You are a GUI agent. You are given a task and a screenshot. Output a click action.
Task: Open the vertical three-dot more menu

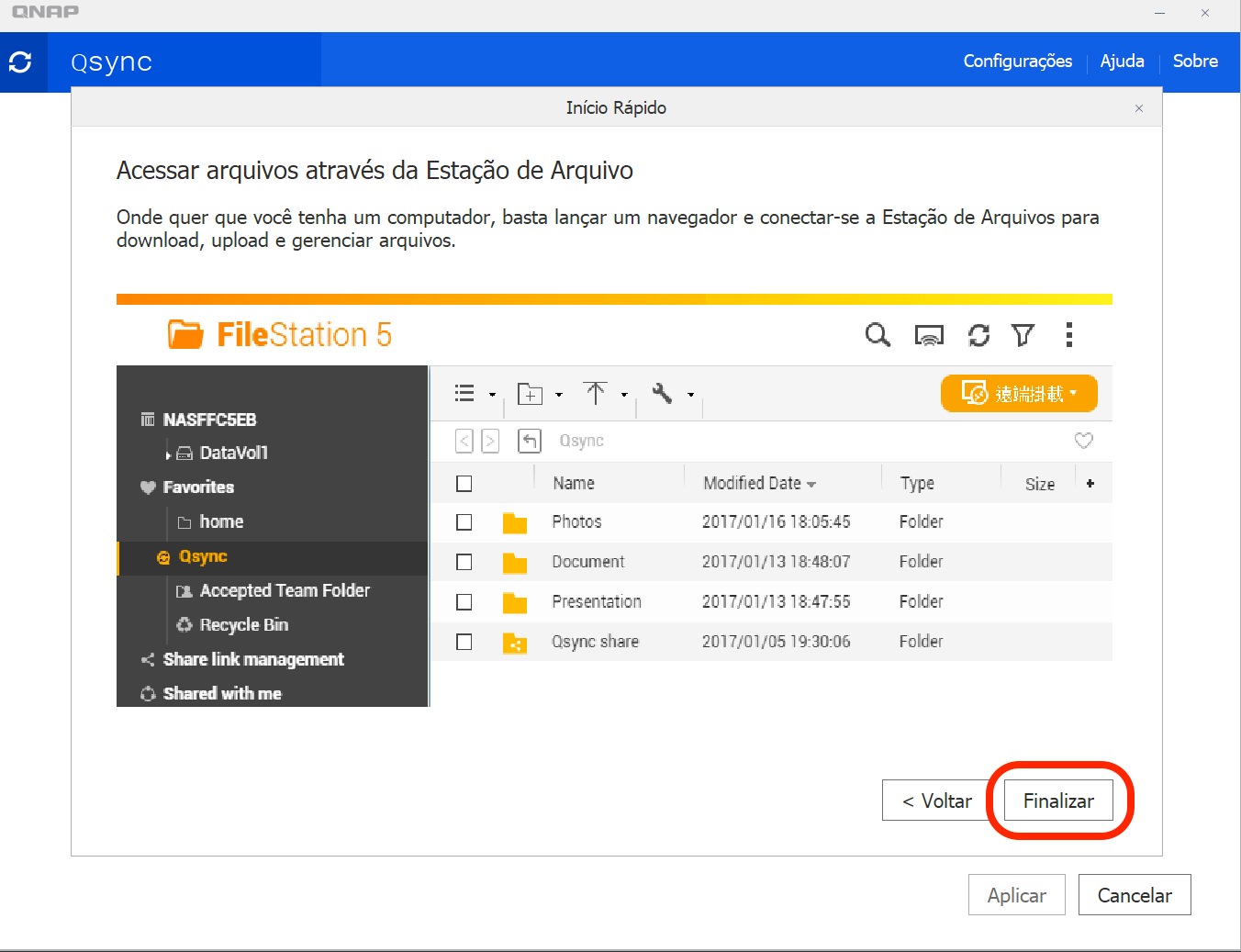1068,335
